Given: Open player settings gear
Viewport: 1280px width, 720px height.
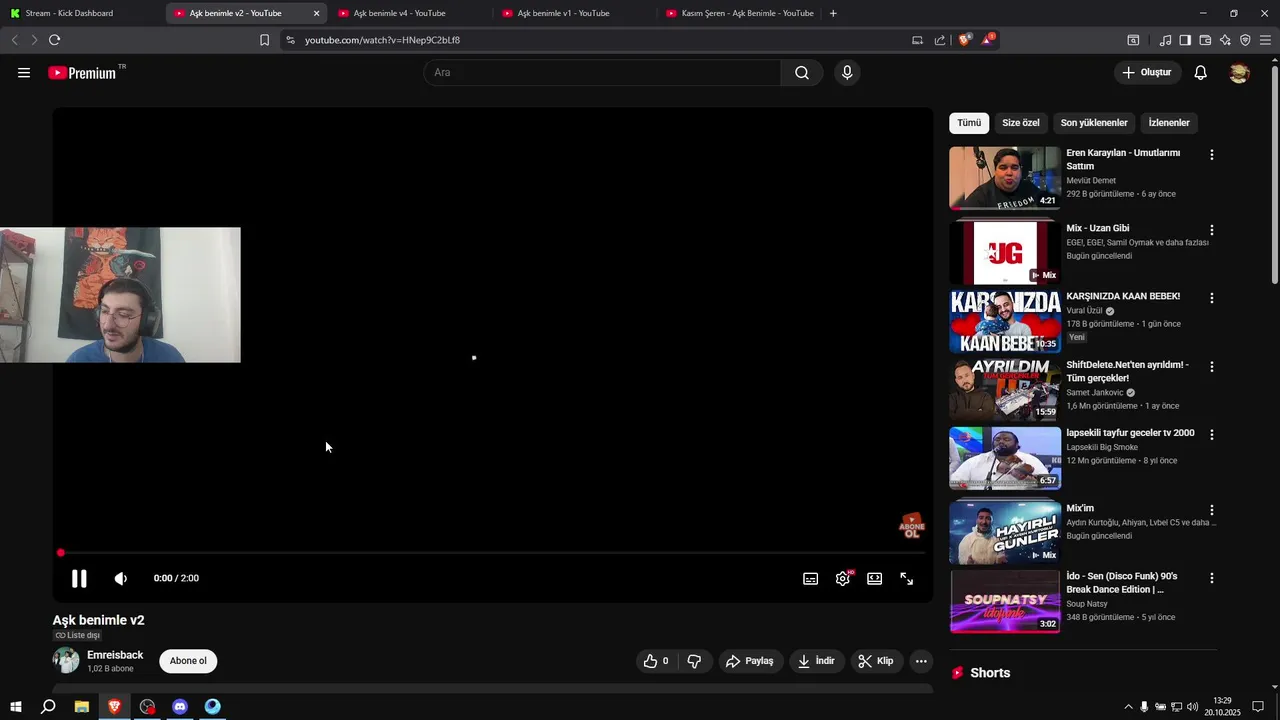Looking at the screenshot, I should point(843,578).
